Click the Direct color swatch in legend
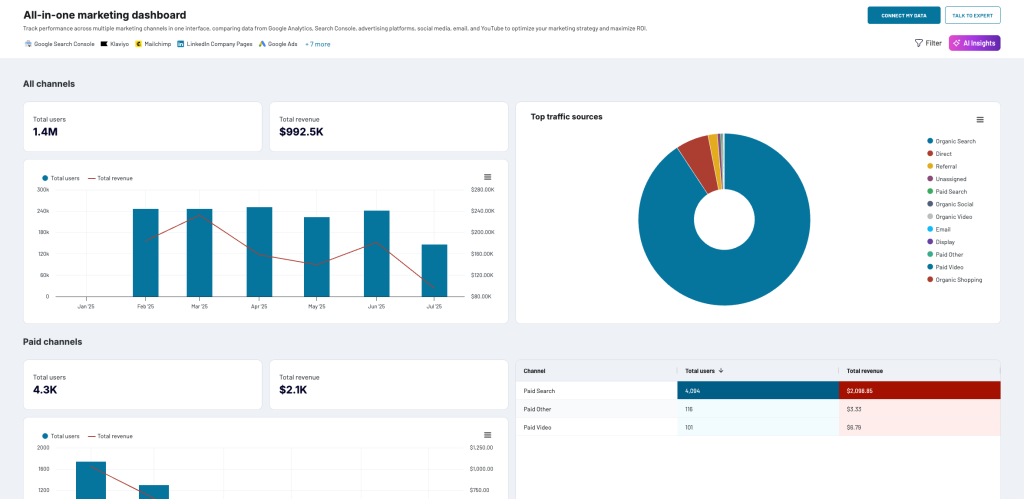The image size is (1024, 499). coord(930,154)
